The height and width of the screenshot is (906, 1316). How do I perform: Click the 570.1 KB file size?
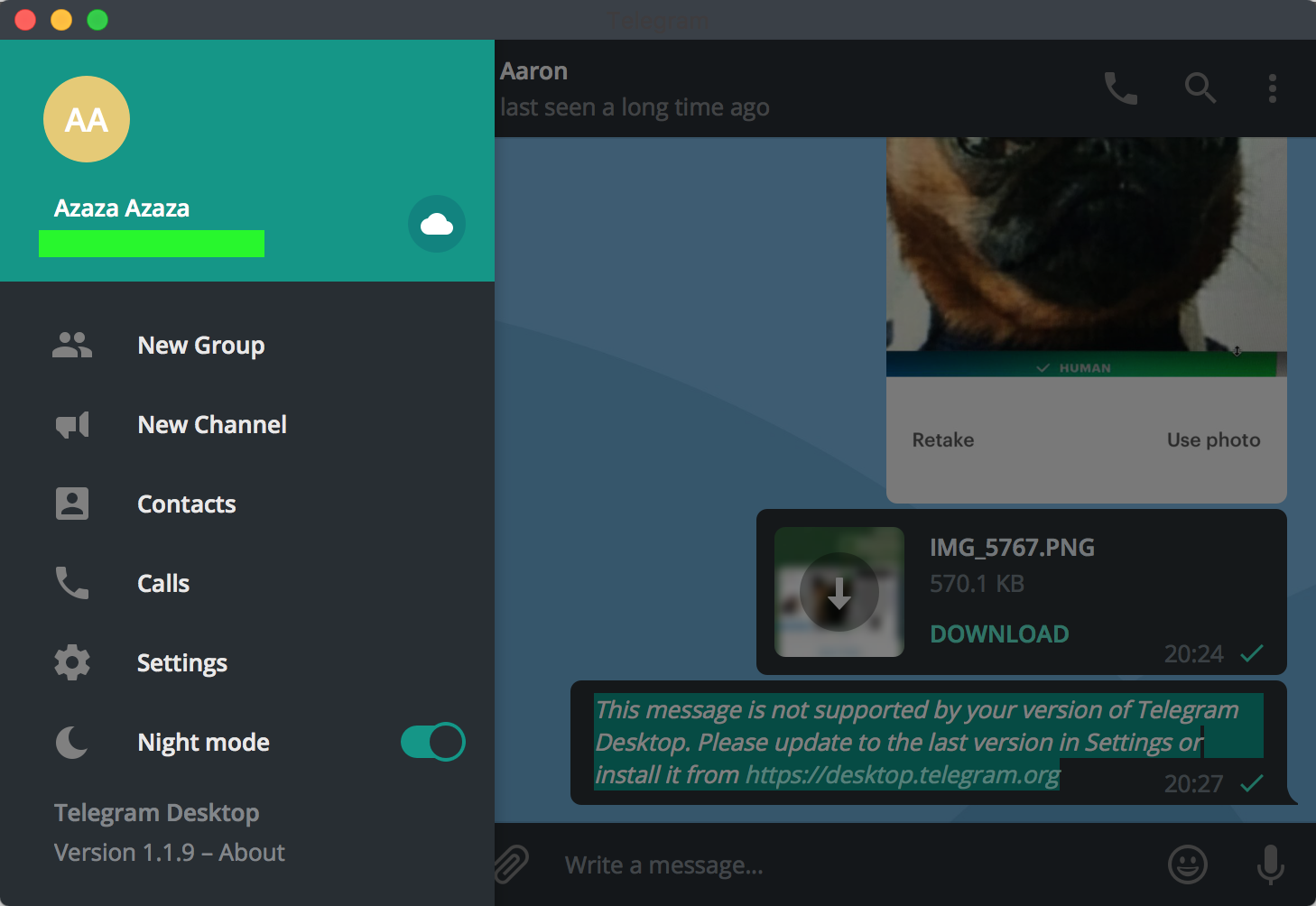978,583
